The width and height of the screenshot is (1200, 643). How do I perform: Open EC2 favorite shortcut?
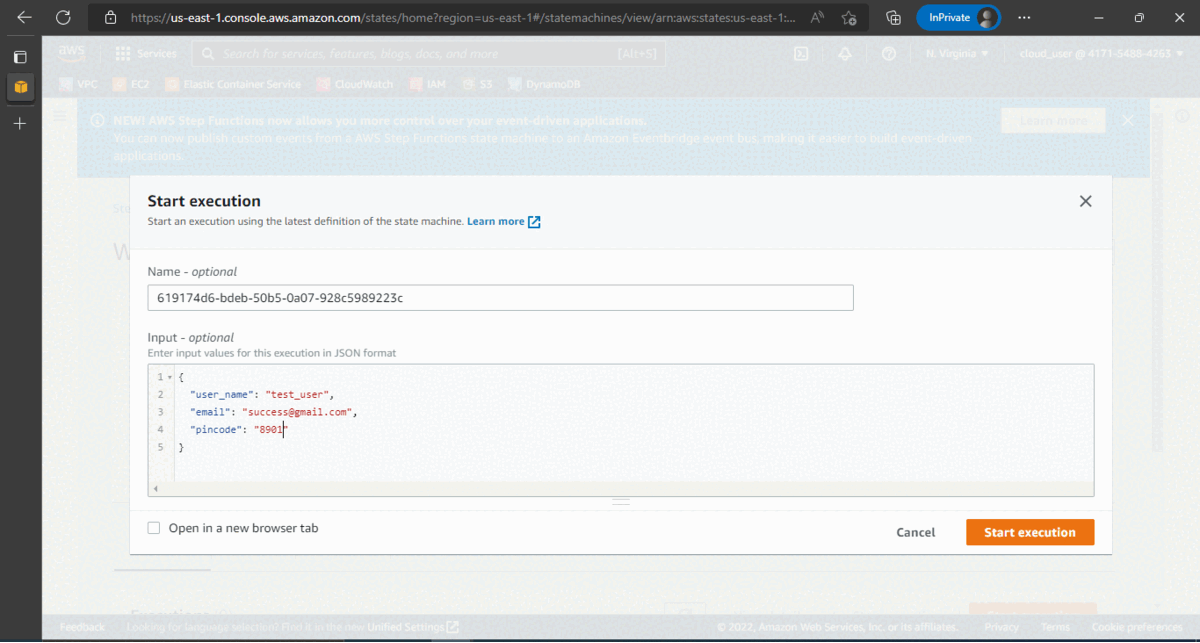(131, 85)
